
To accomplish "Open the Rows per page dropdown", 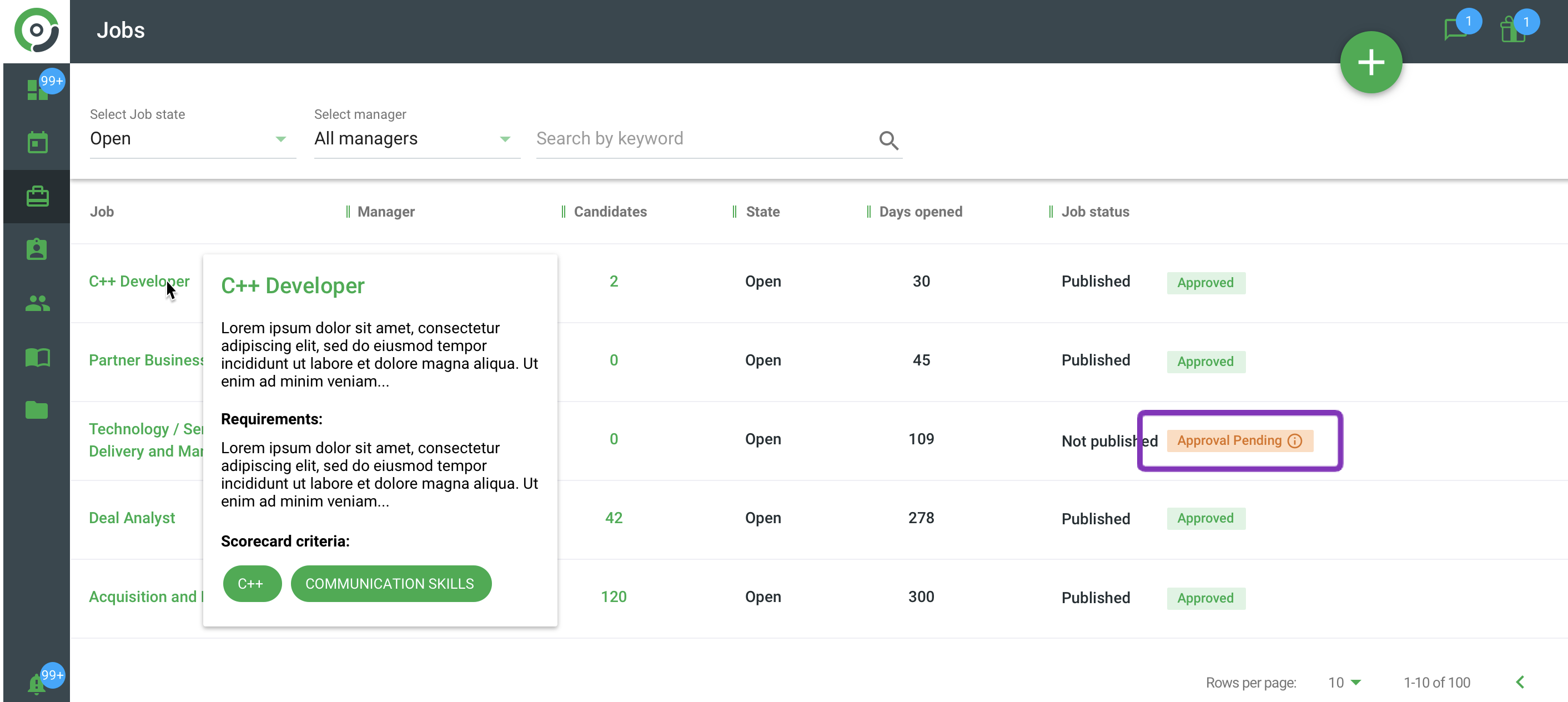I will (x=1344, y=682).
